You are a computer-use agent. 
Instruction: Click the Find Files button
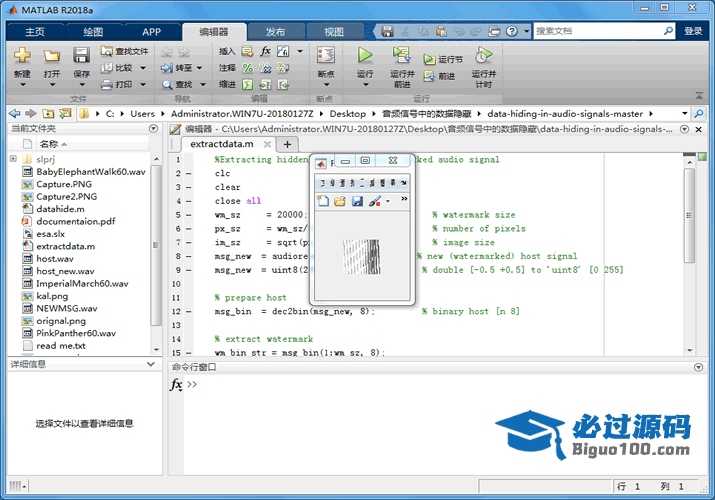click(124, 51)
